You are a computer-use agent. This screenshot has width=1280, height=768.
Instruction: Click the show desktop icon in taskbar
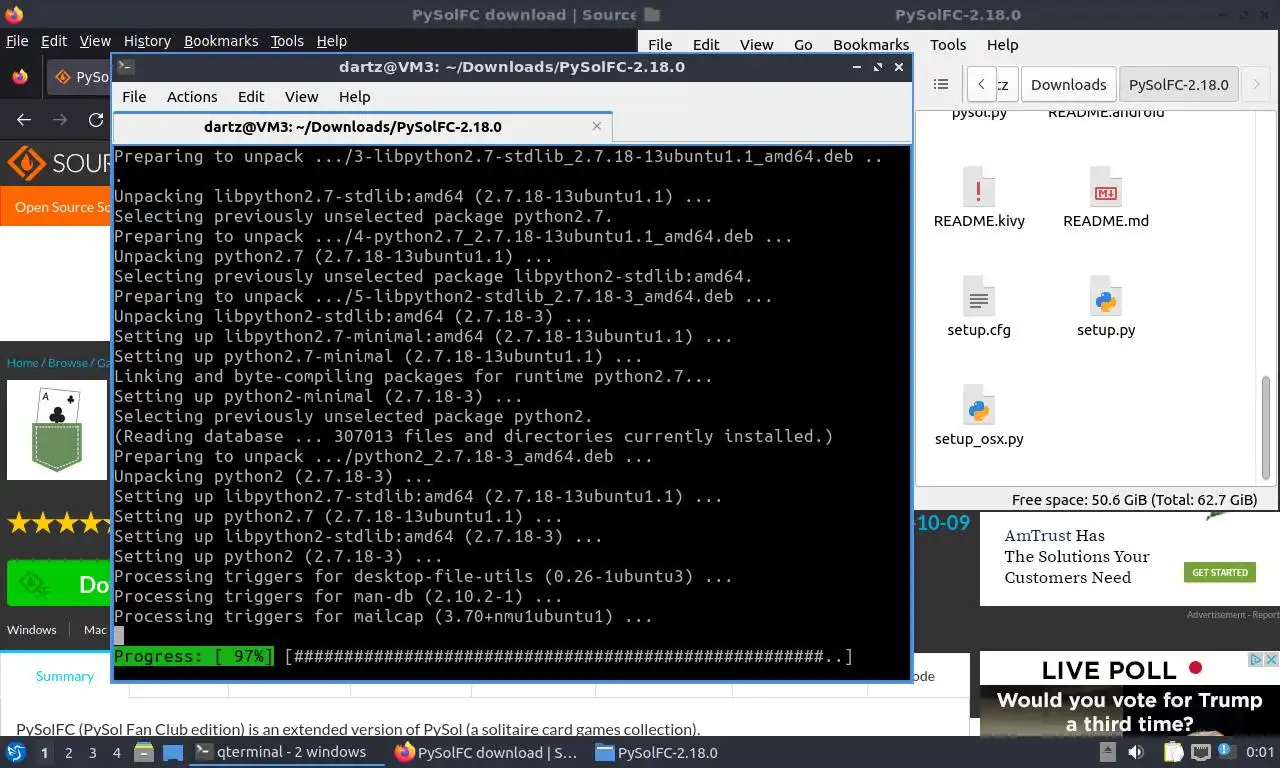(x=172, y=752)
